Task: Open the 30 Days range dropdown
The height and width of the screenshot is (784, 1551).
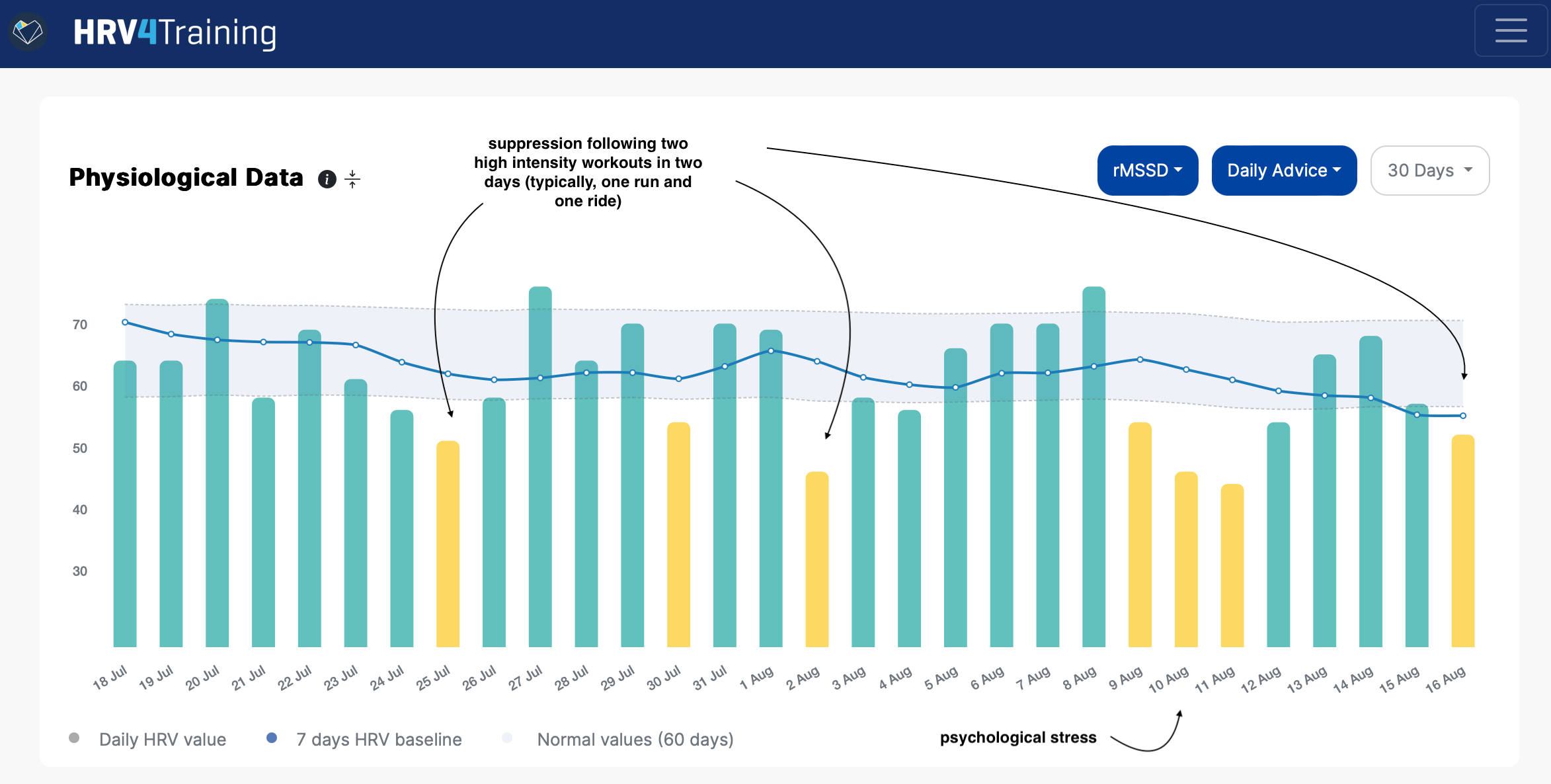Action: point(1429,171)
